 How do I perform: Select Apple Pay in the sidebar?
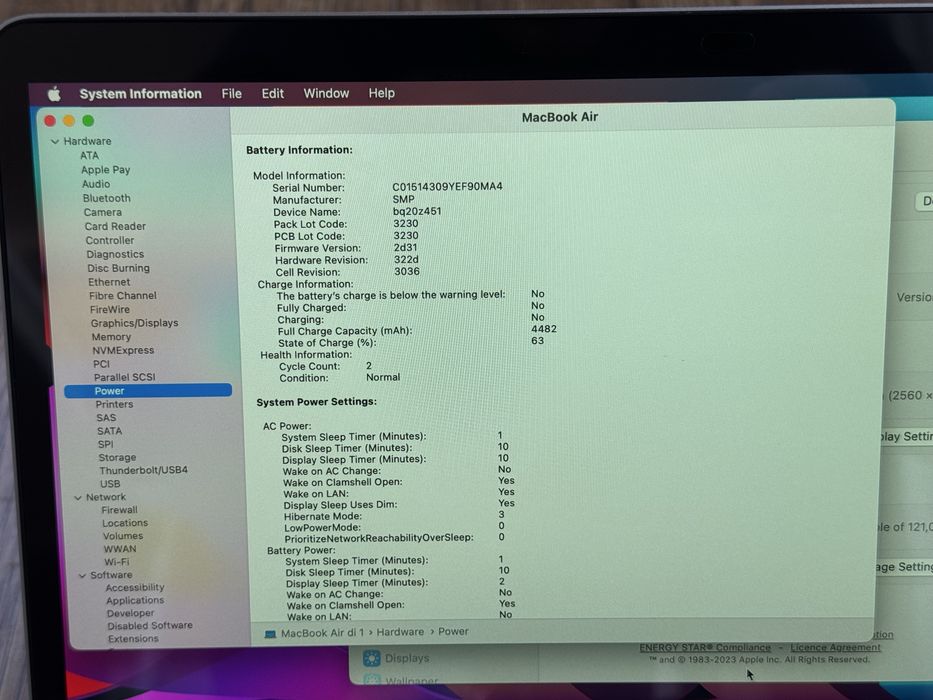[105, 170]
